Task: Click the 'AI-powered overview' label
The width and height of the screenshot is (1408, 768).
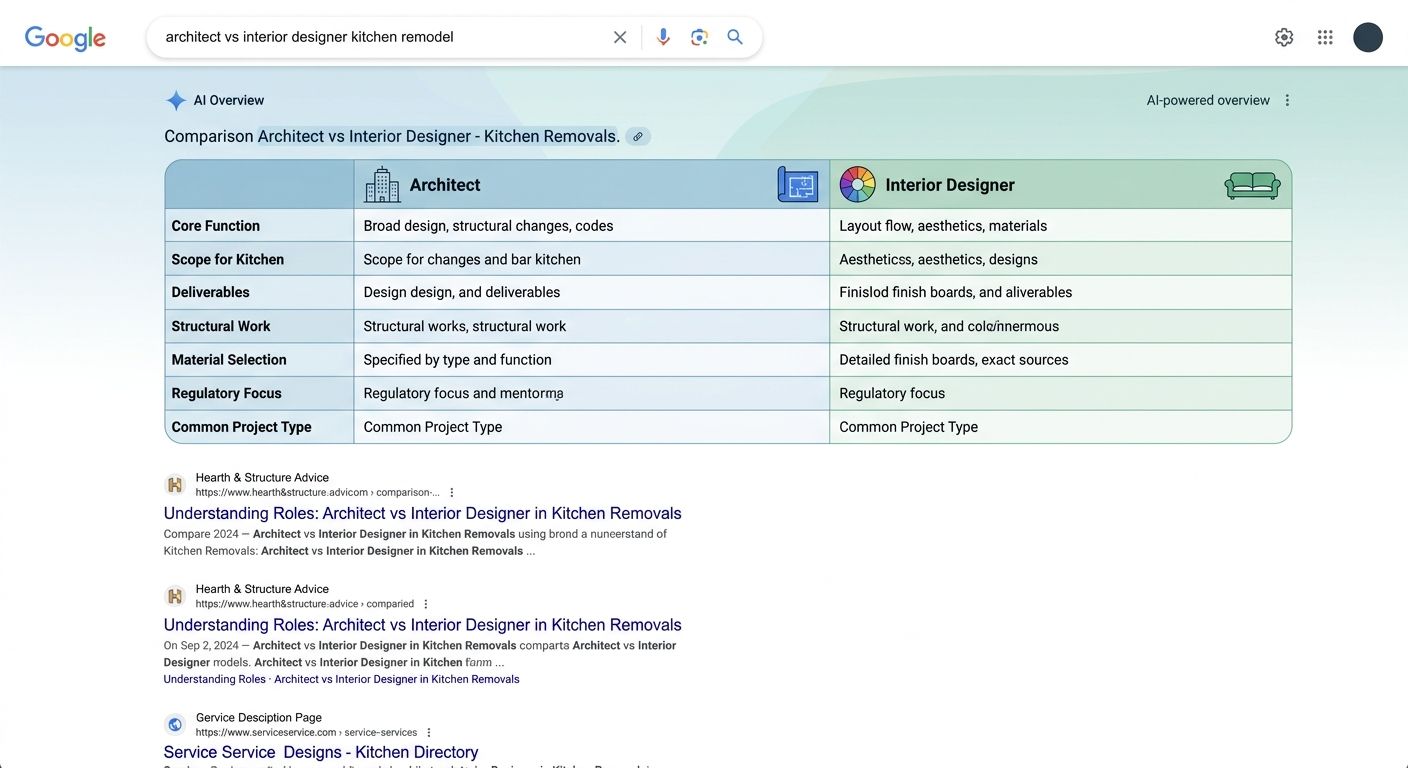Action: [x=1208, y=100]
